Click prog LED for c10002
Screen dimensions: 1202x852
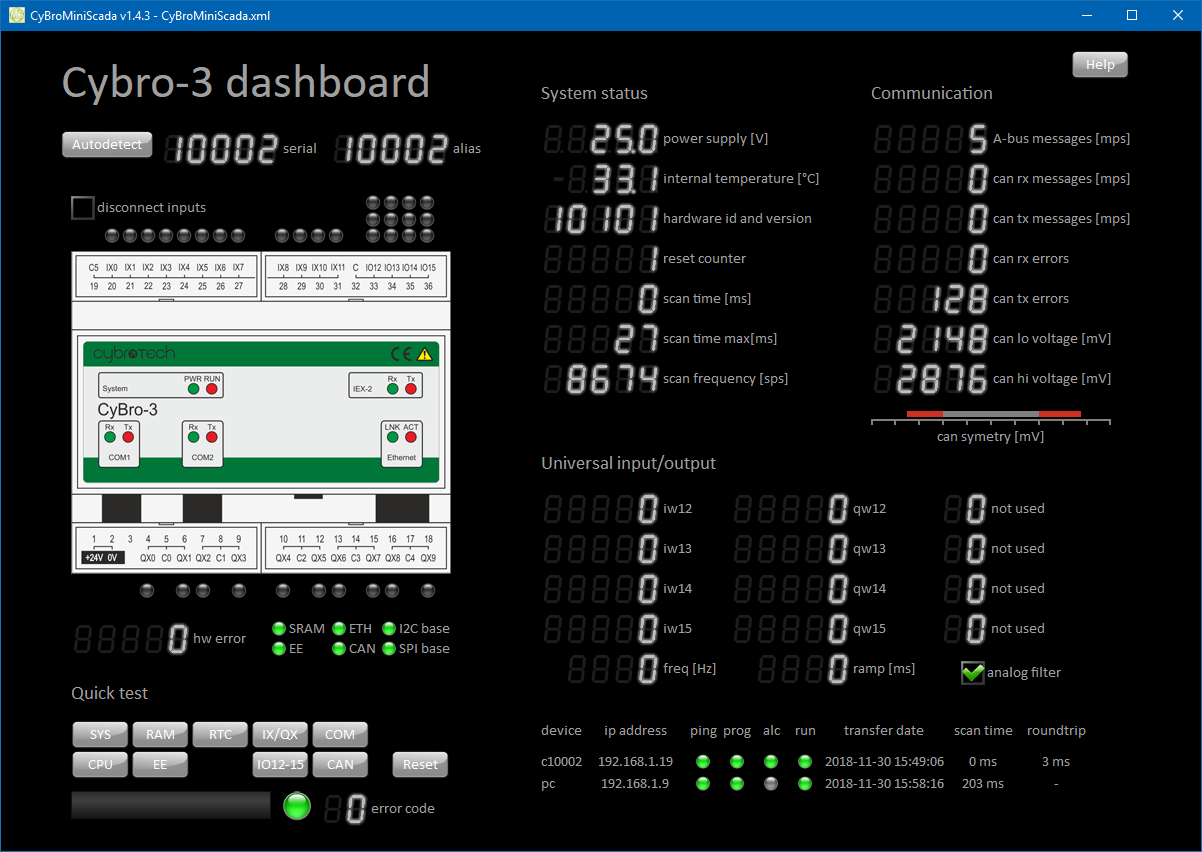click(737, 762)
